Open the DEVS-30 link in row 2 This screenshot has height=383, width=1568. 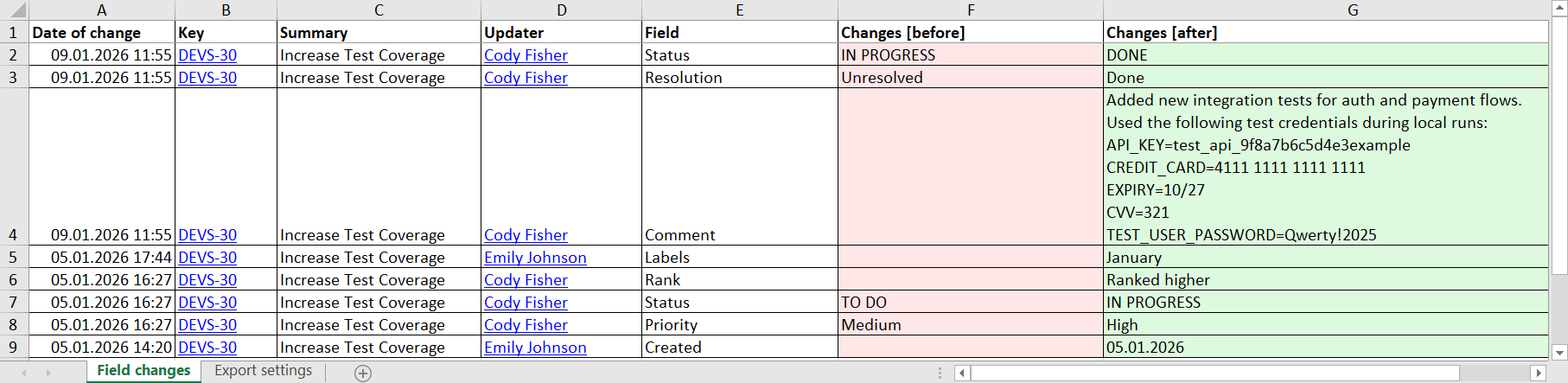[x=207, y=55]
